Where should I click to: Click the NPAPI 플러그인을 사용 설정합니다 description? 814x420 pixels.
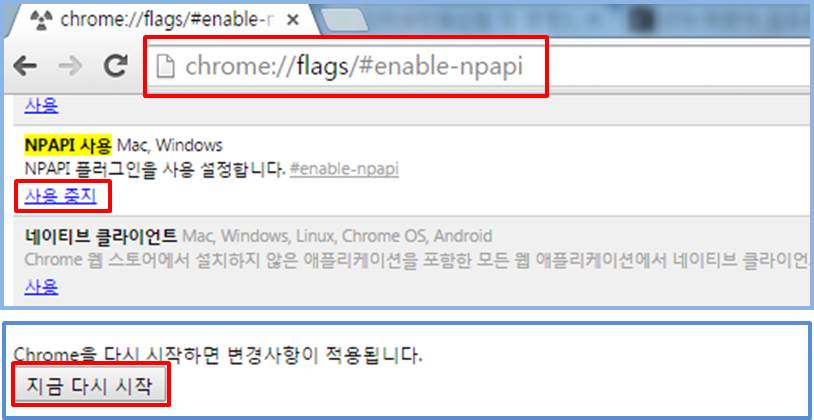pyautogui.click(x=155, y=169)
